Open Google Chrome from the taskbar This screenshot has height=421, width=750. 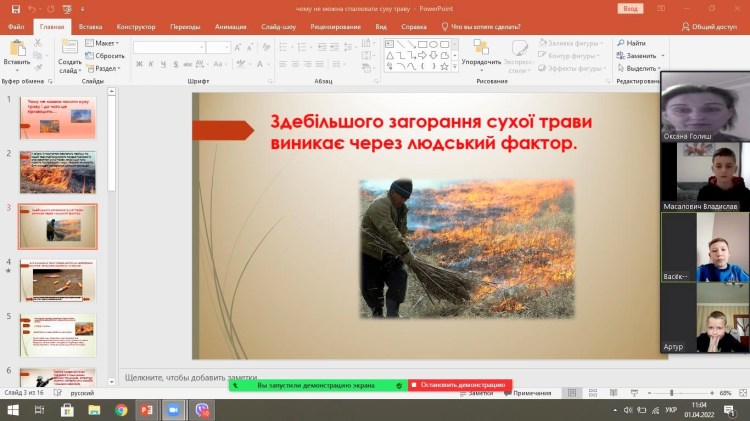(121, 410)
